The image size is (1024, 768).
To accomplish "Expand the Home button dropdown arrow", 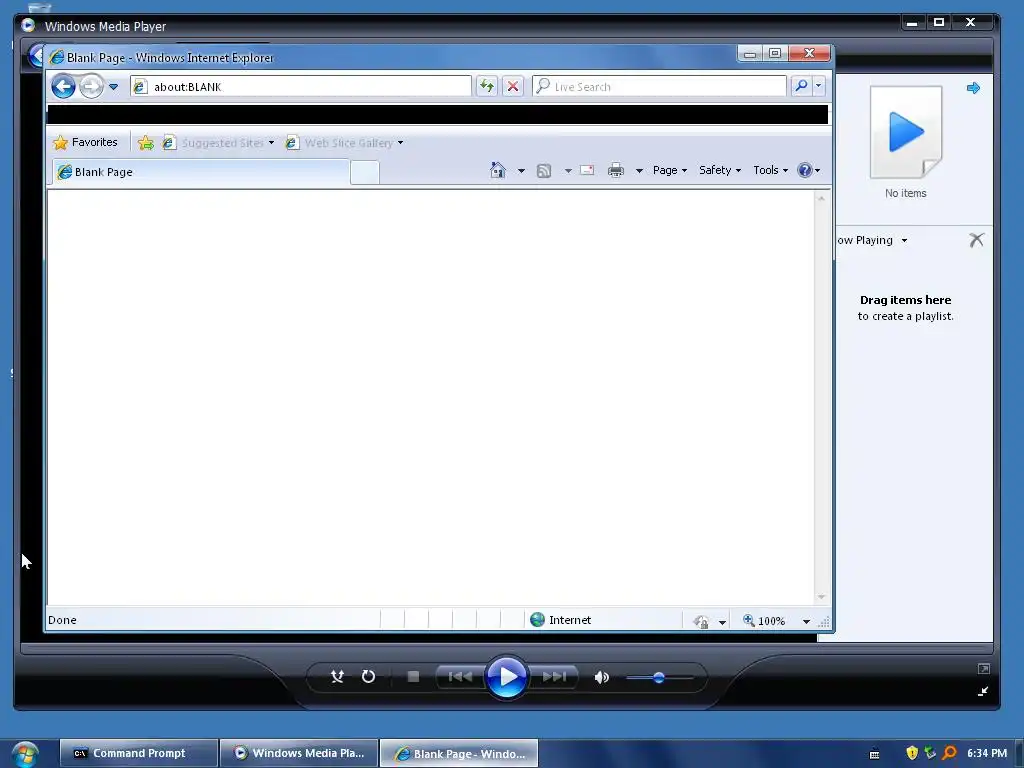I will [x=521, y=171].
